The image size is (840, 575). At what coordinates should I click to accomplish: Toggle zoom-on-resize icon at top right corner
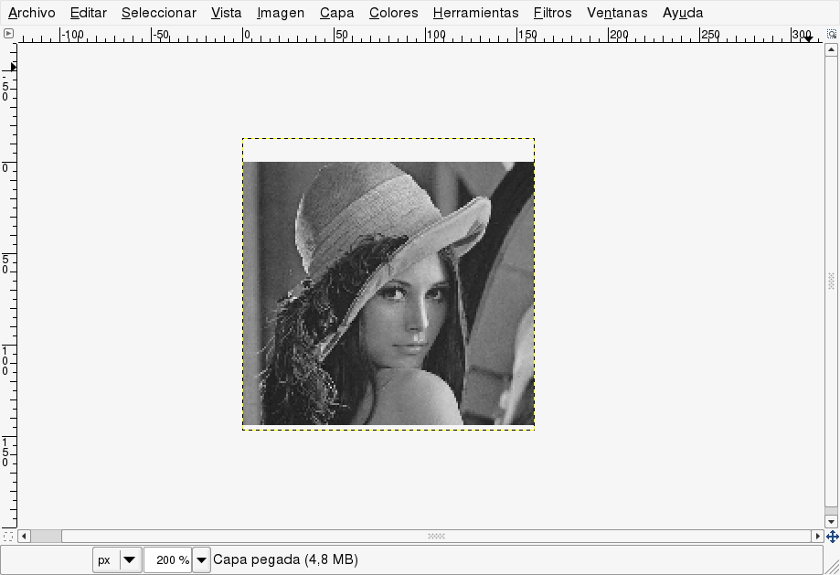coord(831,34)
